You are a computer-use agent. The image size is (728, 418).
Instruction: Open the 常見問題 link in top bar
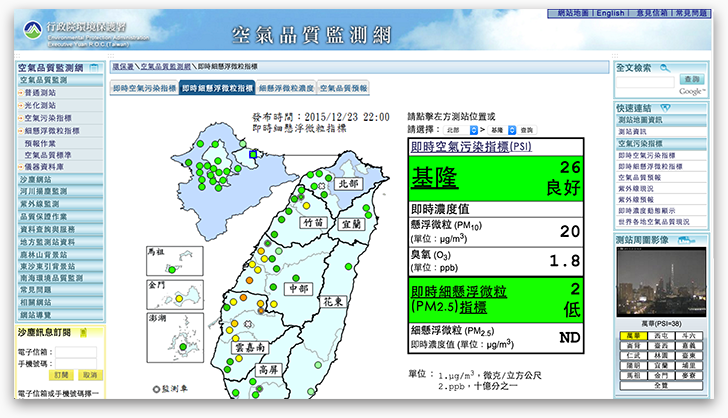coord(691,13)
